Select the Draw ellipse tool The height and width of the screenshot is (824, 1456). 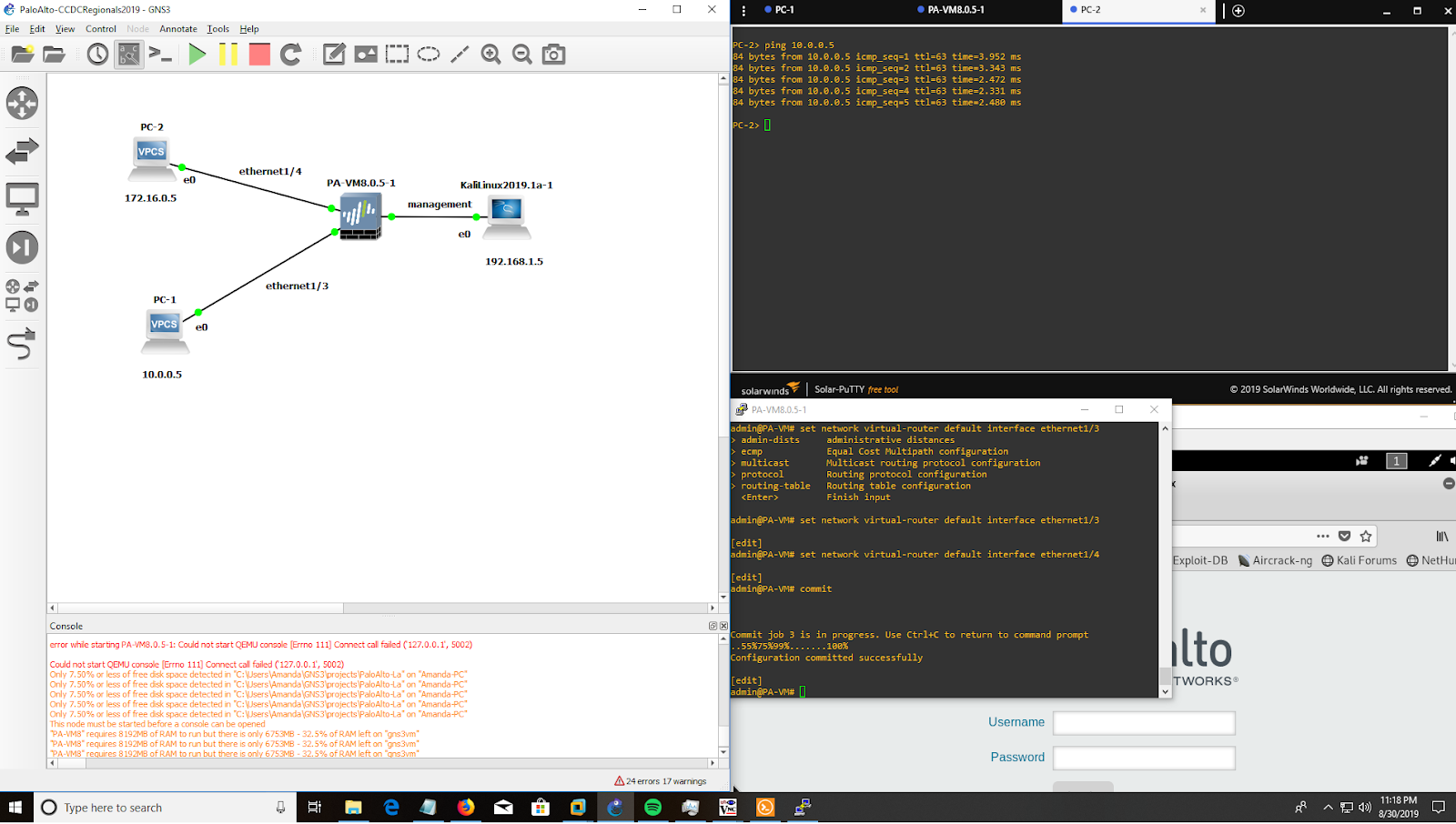click(429, 55)
